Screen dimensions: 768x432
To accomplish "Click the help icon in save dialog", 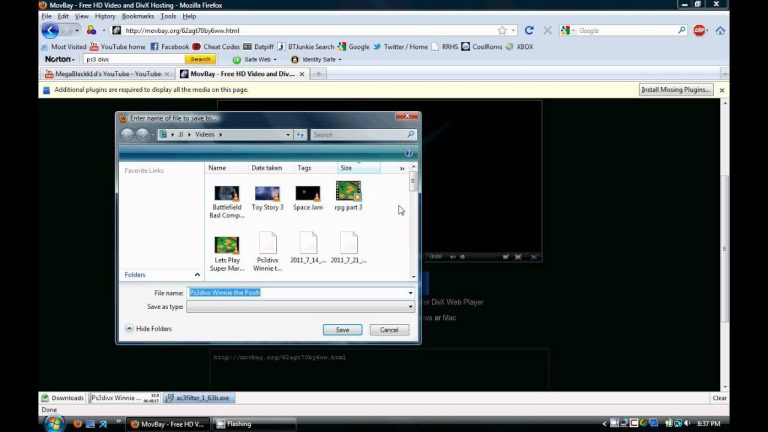I will point(408,153).
